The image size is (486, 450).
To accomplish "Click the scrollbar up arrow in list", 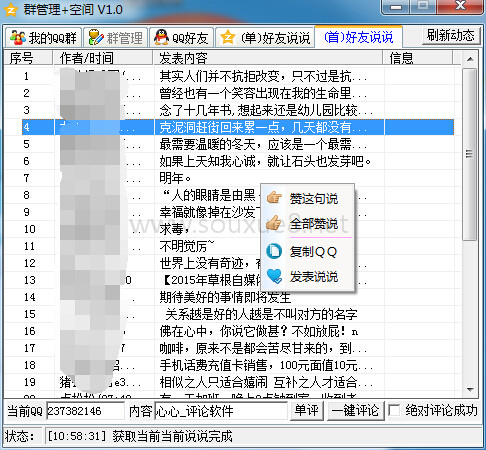I will (470, 59).
